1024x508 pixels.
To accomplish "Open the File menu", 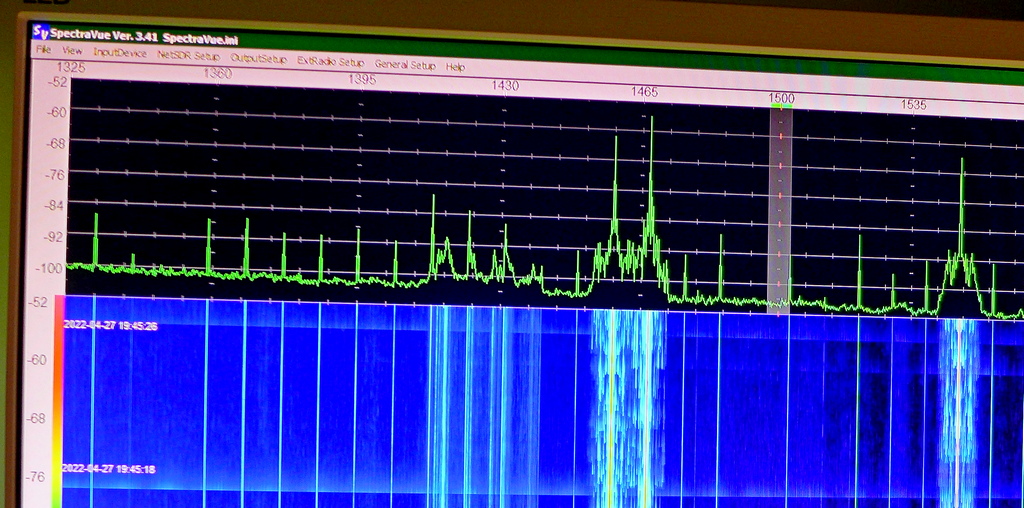I will point(43,50).
